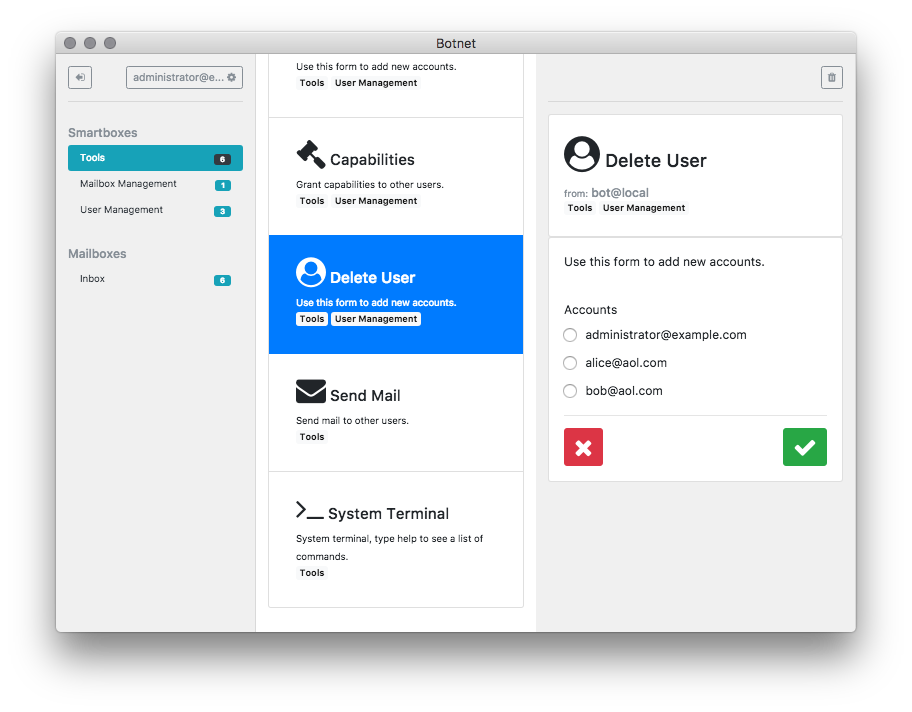The height and width of the screenshot is (712, 912).
Task: Click the Tools tag on the top partially visible card
Action: coord(312,83)
